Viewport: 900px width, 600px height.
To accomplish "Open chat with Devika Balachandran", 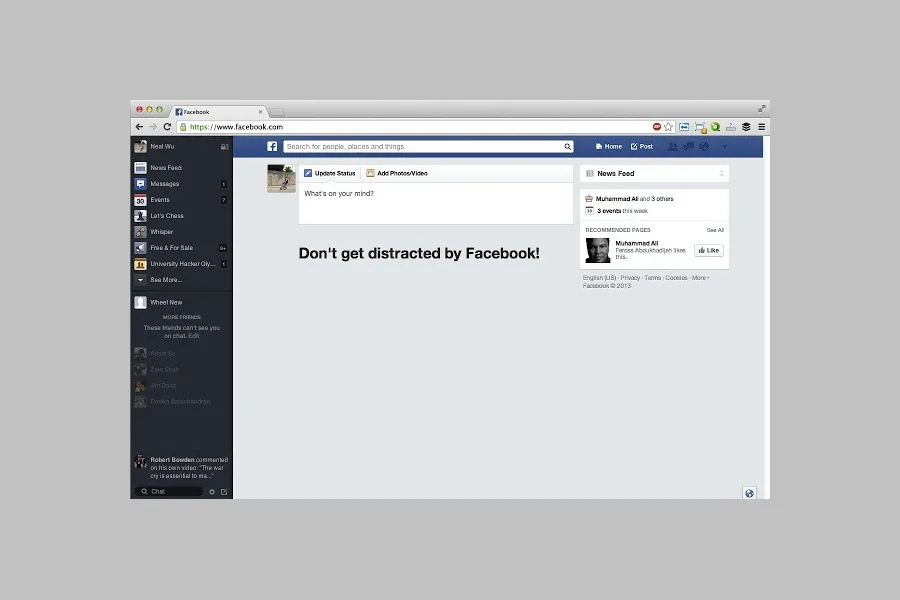I will (172, 401).
